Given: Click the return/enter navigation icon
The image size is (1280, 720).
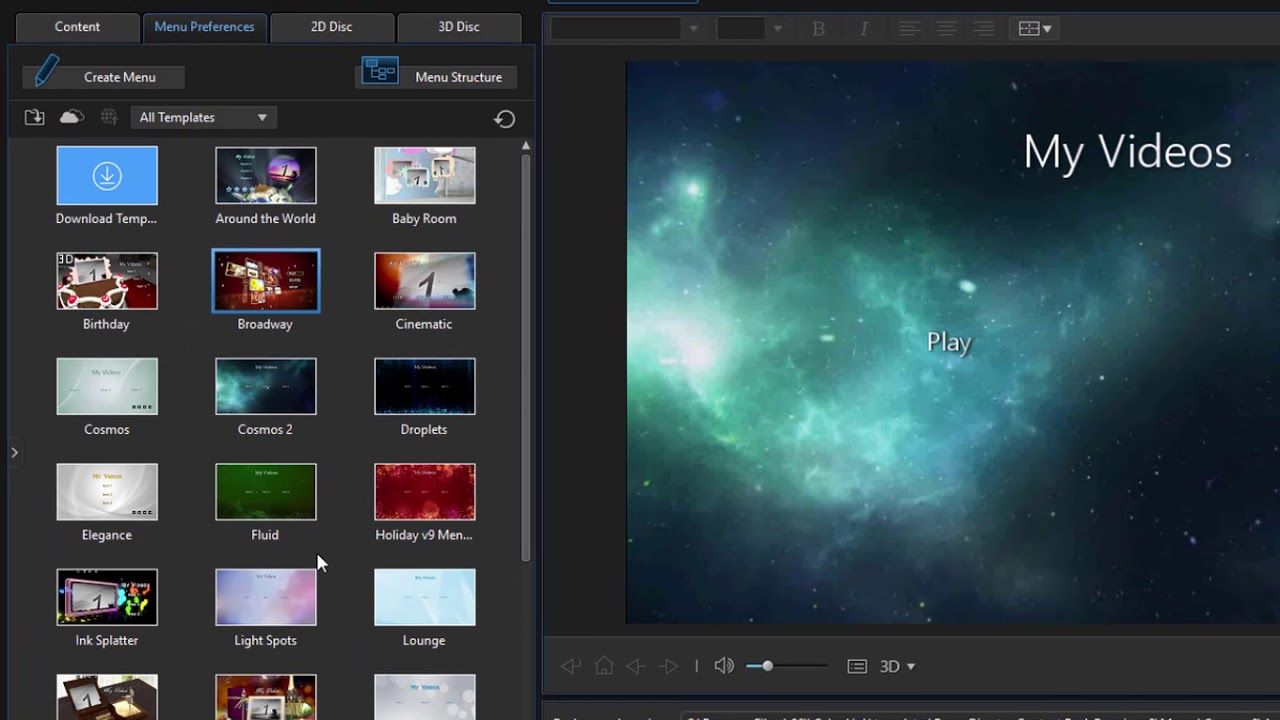Looking at the screenshot, I should coord(571,666).
